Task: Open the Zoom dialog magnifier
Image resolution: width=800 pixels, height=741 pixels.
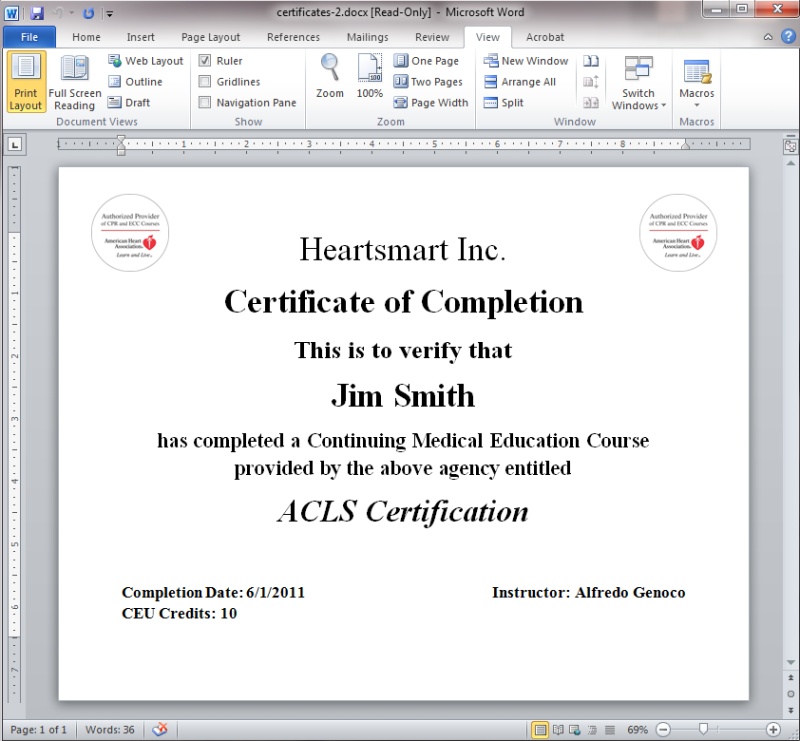Action: pyautogui.click(x=330, y=77)
